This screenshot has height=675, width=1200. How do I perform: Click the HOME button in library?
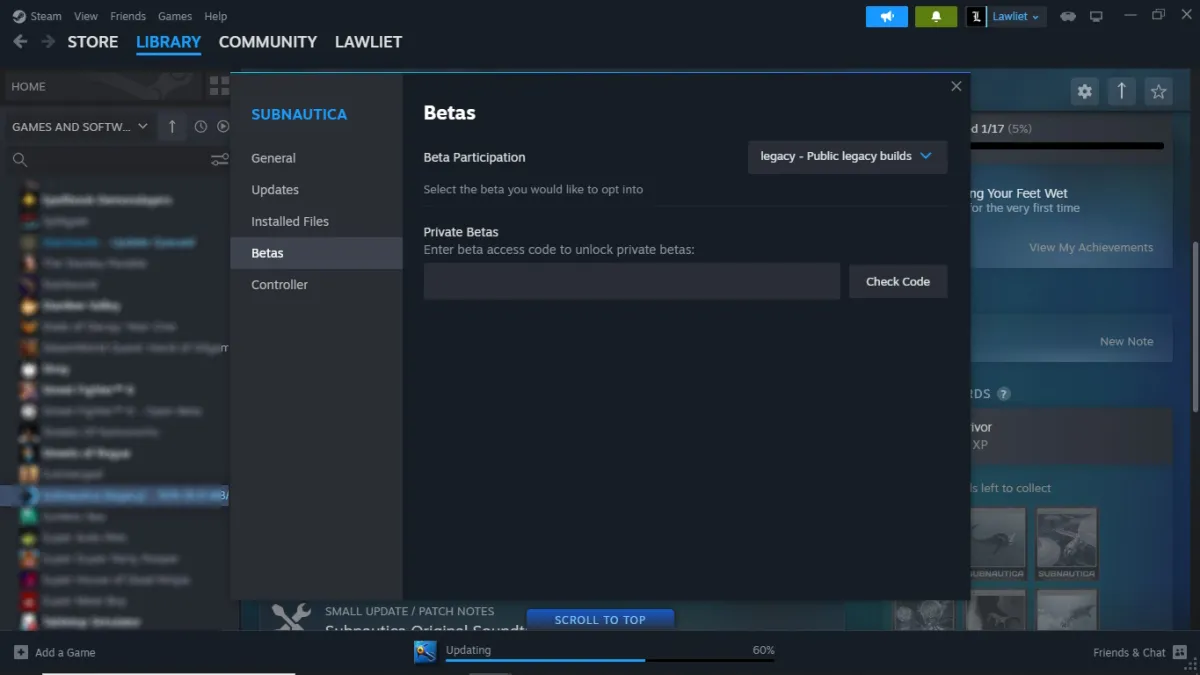[102, 87]
